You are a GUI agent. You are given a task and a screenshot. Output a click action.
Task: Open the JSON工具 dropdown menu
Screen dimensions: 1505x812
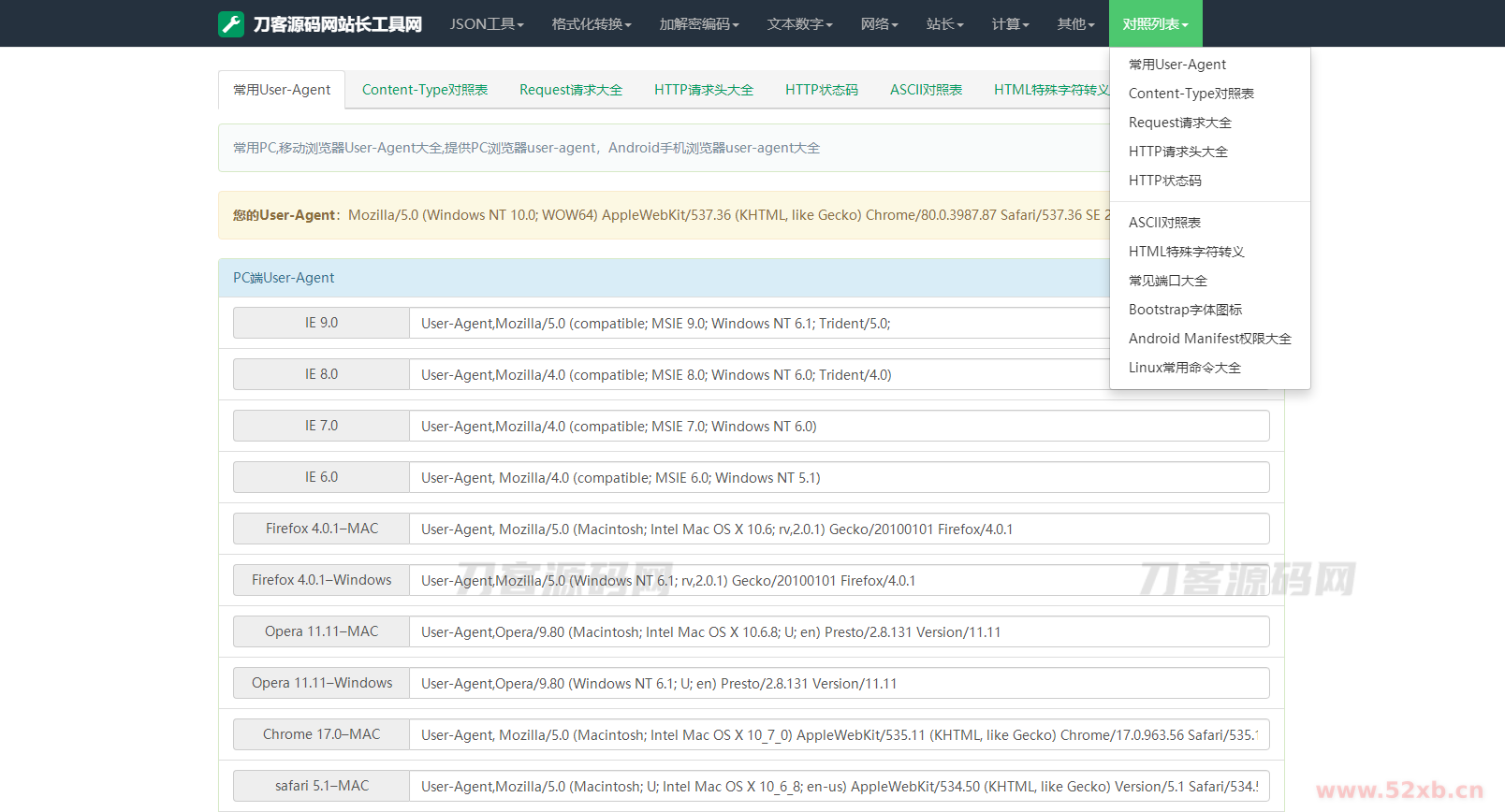click(486, 24)
